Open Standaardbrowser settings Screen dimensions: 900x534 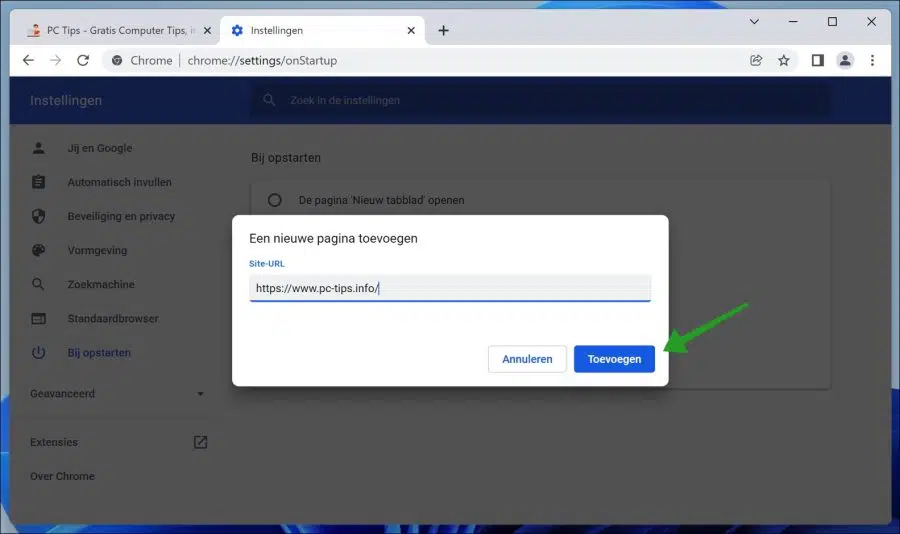113,318
